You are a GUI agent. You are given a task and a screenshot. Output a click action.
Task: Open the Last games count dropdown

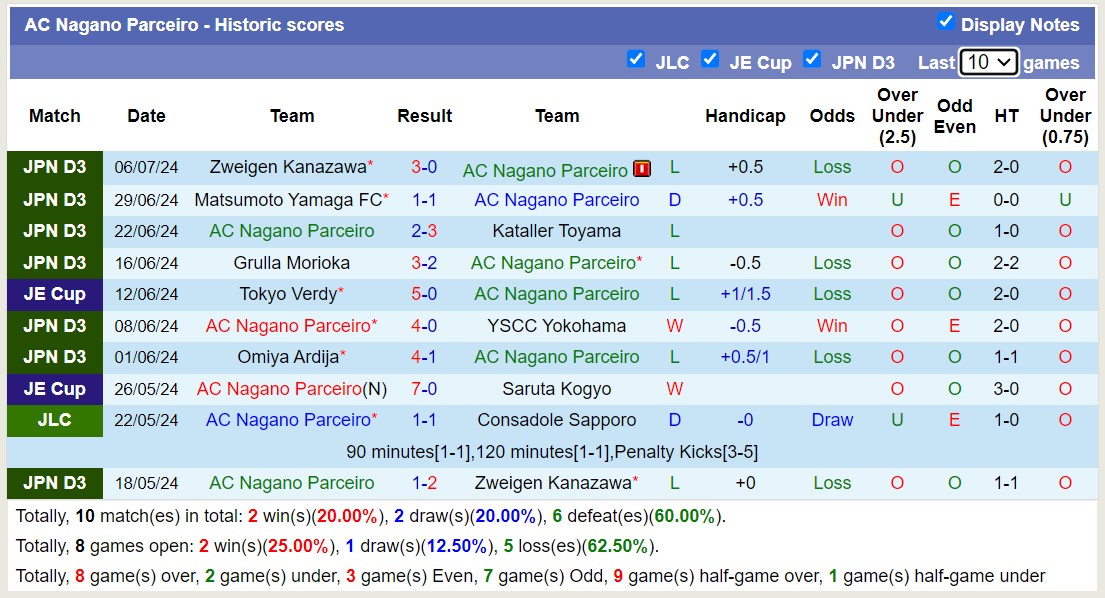point(988,62)
